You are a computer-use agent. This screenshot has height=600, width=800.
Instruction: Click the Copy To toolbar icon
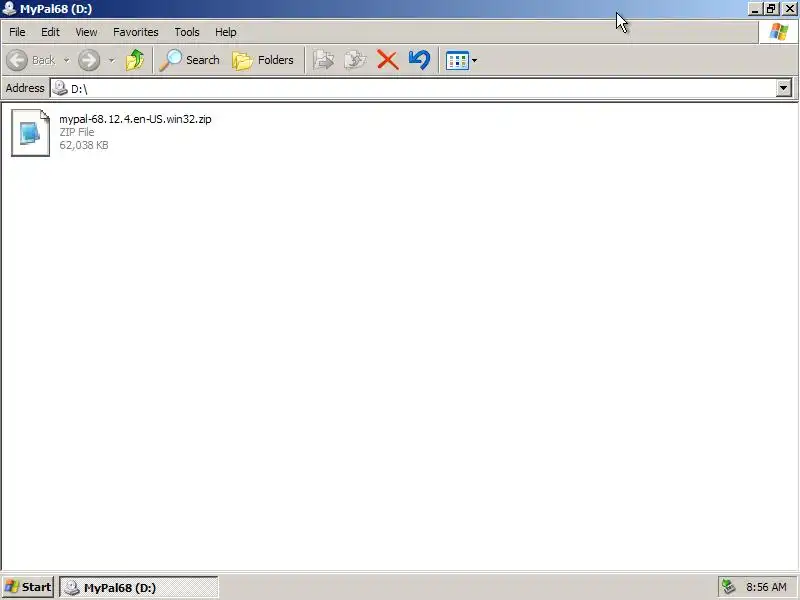click(355, 60)
